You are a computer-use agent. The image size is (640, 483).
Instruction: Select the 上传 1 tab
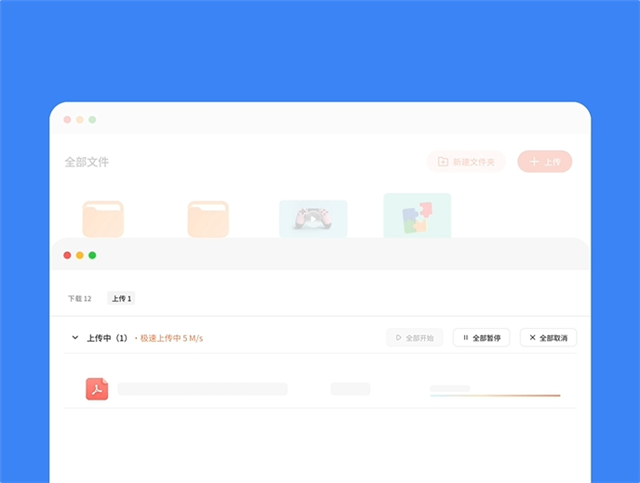coord(121,298)
